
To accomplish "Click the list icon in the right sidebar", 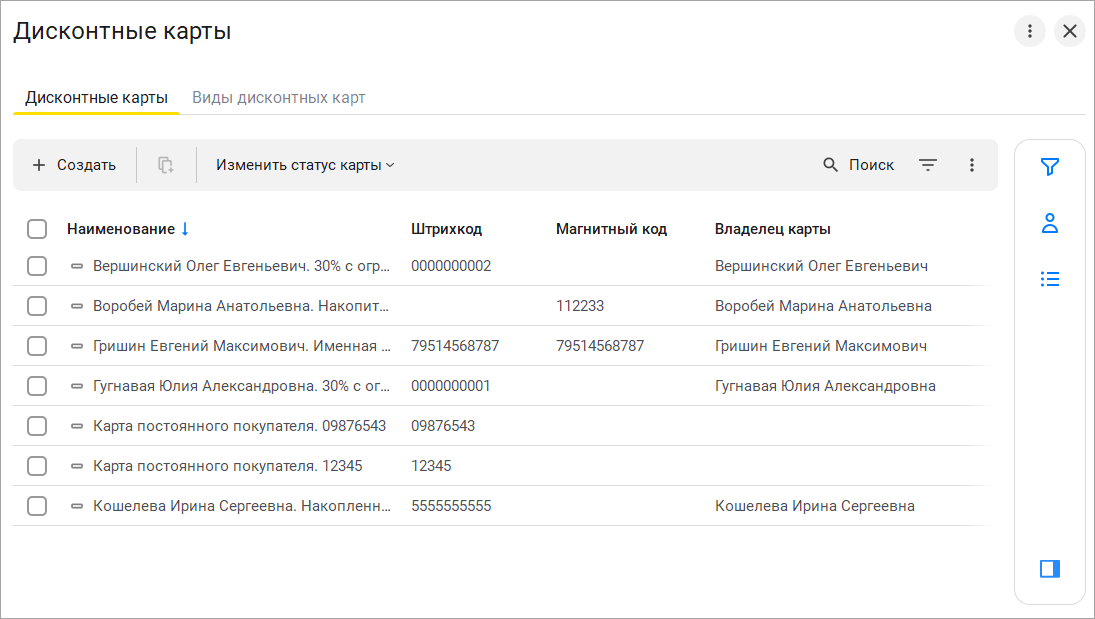I will click(x=1049, y=279).
